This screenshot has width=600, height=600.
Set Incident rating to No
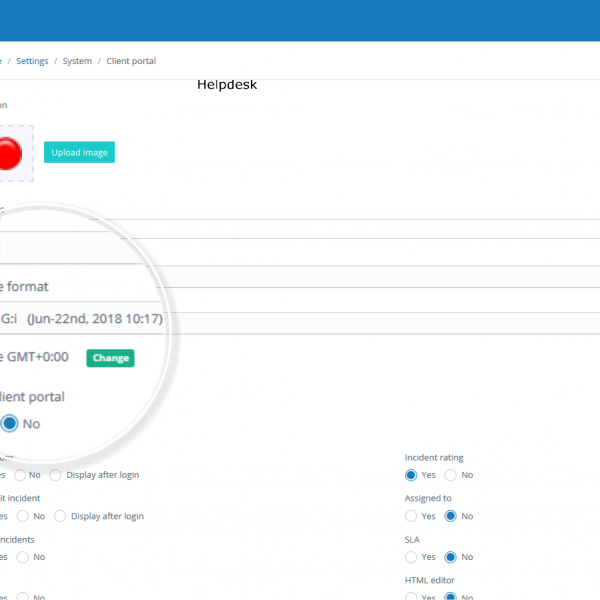coord(450,475)
